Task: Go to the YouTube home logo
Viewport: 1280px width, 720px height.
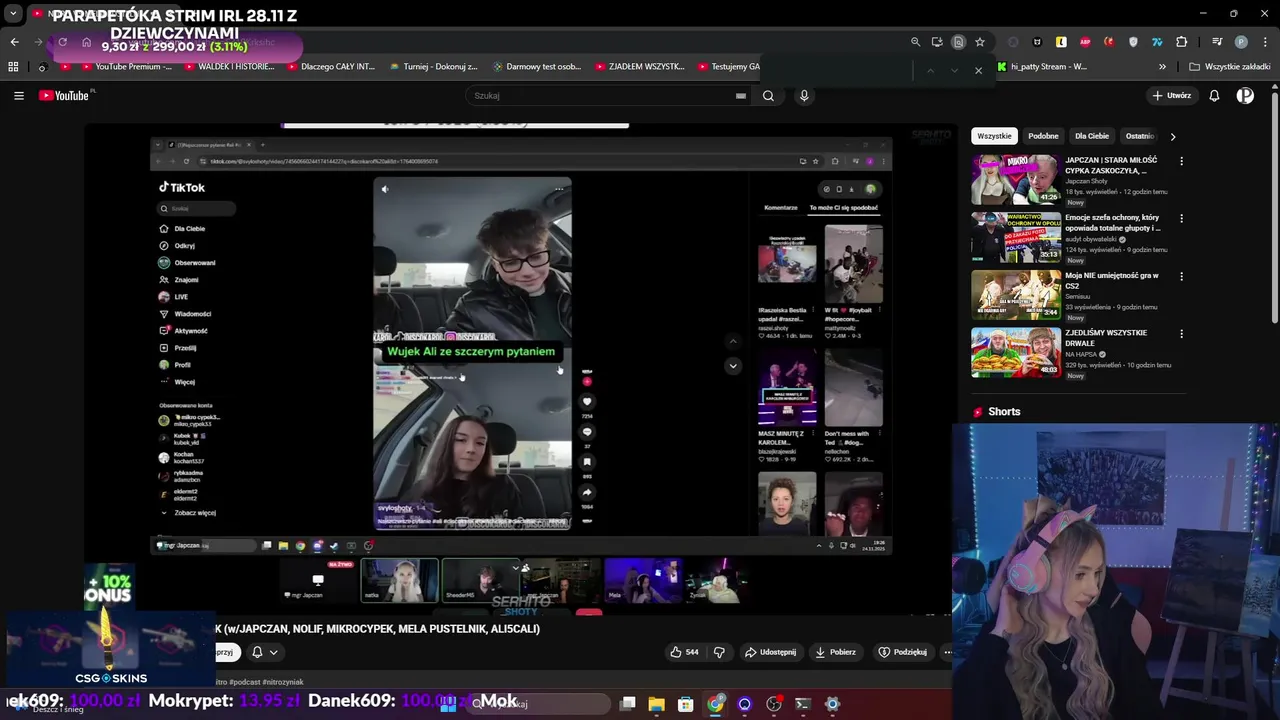Action: (66, 96)
